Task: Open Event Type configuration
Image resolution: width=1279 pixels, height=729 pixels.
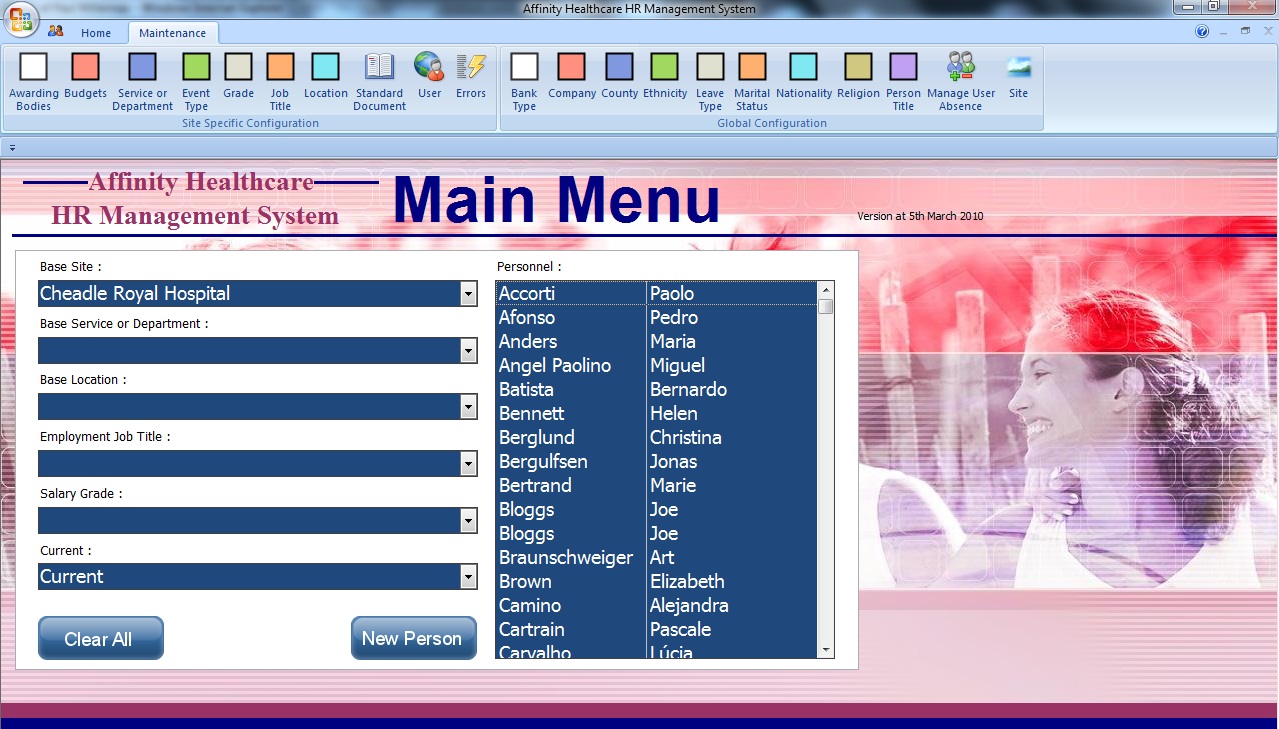Action: (x=196, y=82)
